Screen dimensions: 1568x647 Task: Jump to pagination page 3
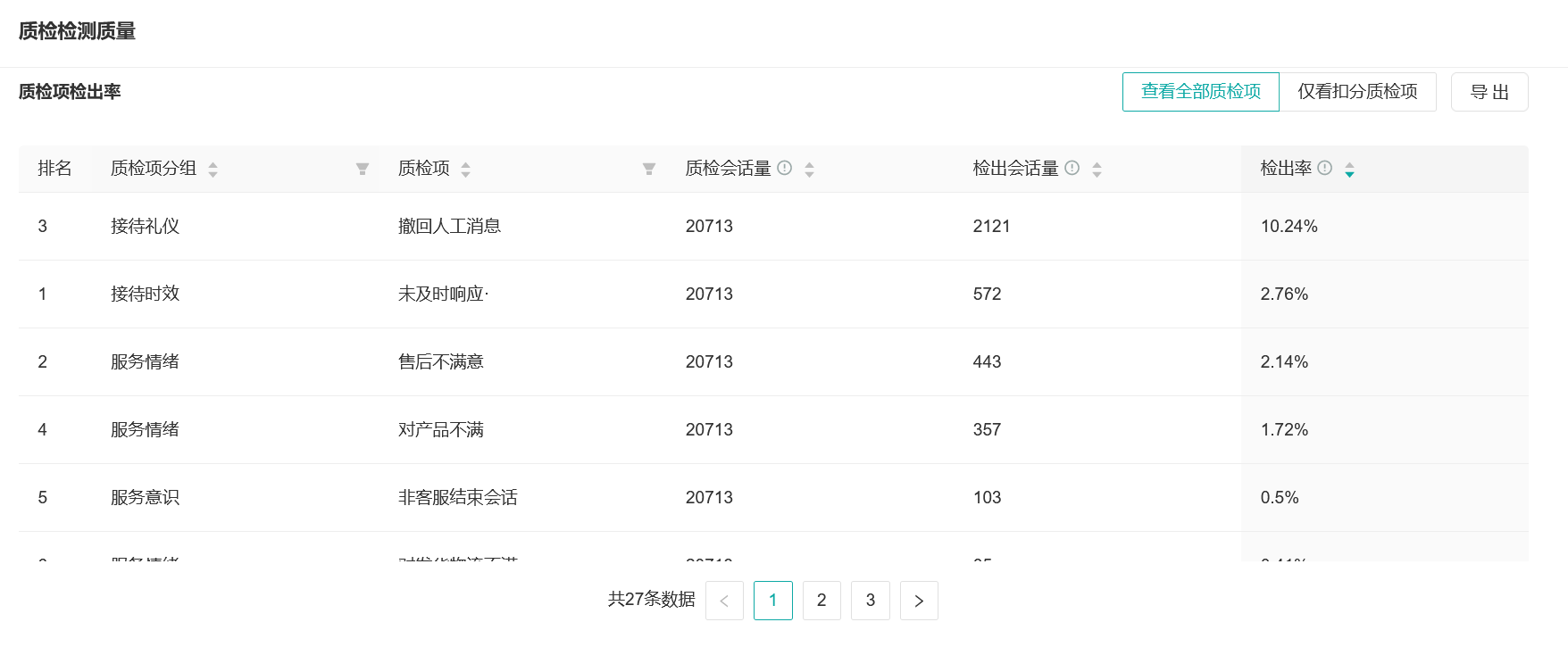point(871,601)
